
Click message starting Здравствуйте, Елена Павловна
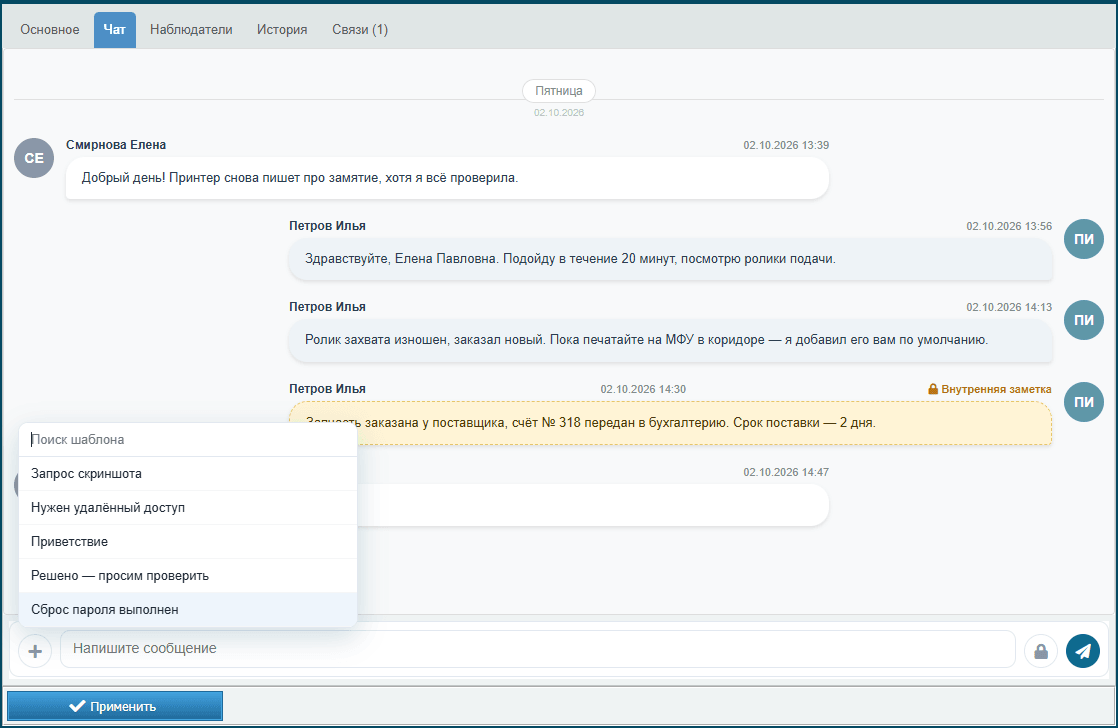(671, 260)
